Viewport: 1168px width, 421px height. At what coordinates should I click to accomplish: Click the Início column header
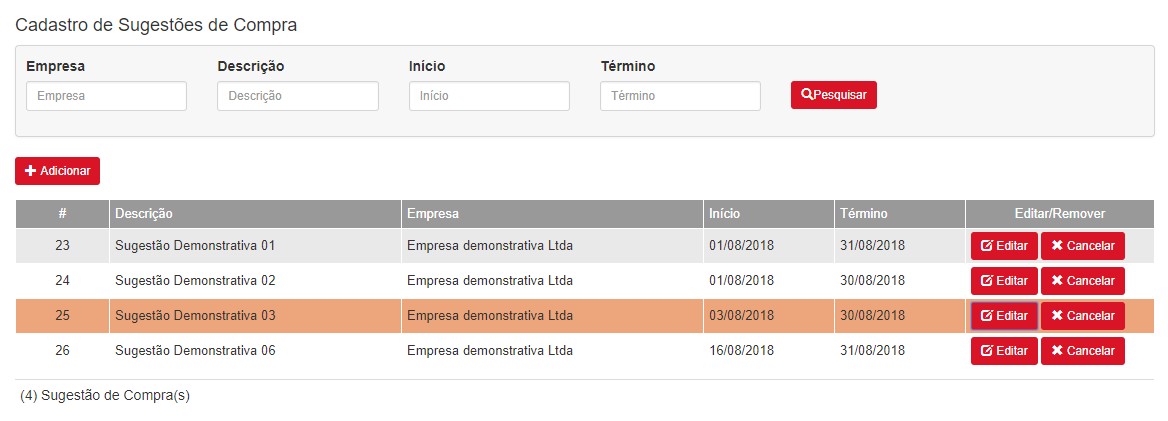click(725, 214)
